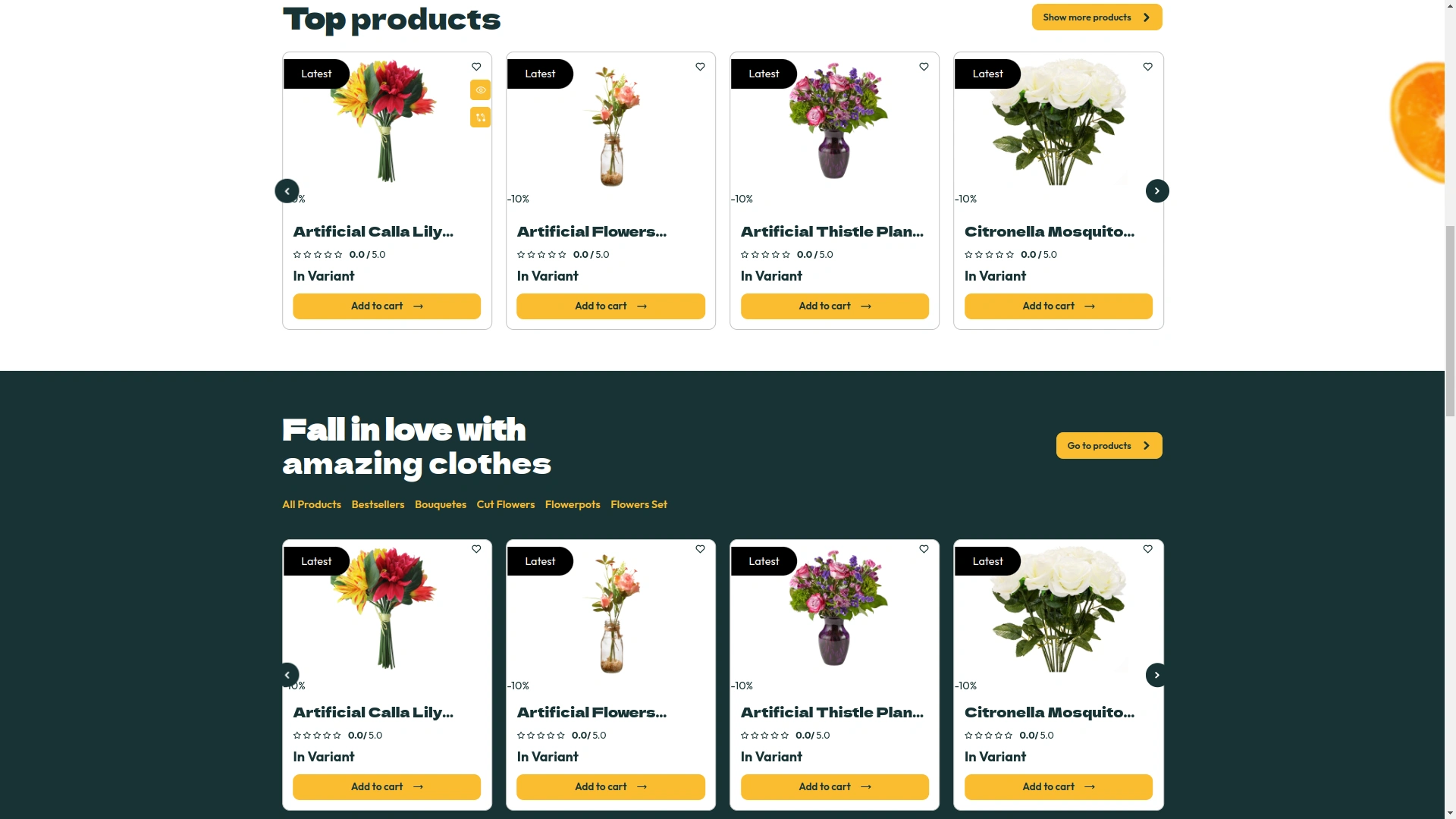Image resolution: width=1456 pixels, height=819 pixels.
Task: Wishlist Citronella Mosquito in Top products
Action: coord(1147,67)
